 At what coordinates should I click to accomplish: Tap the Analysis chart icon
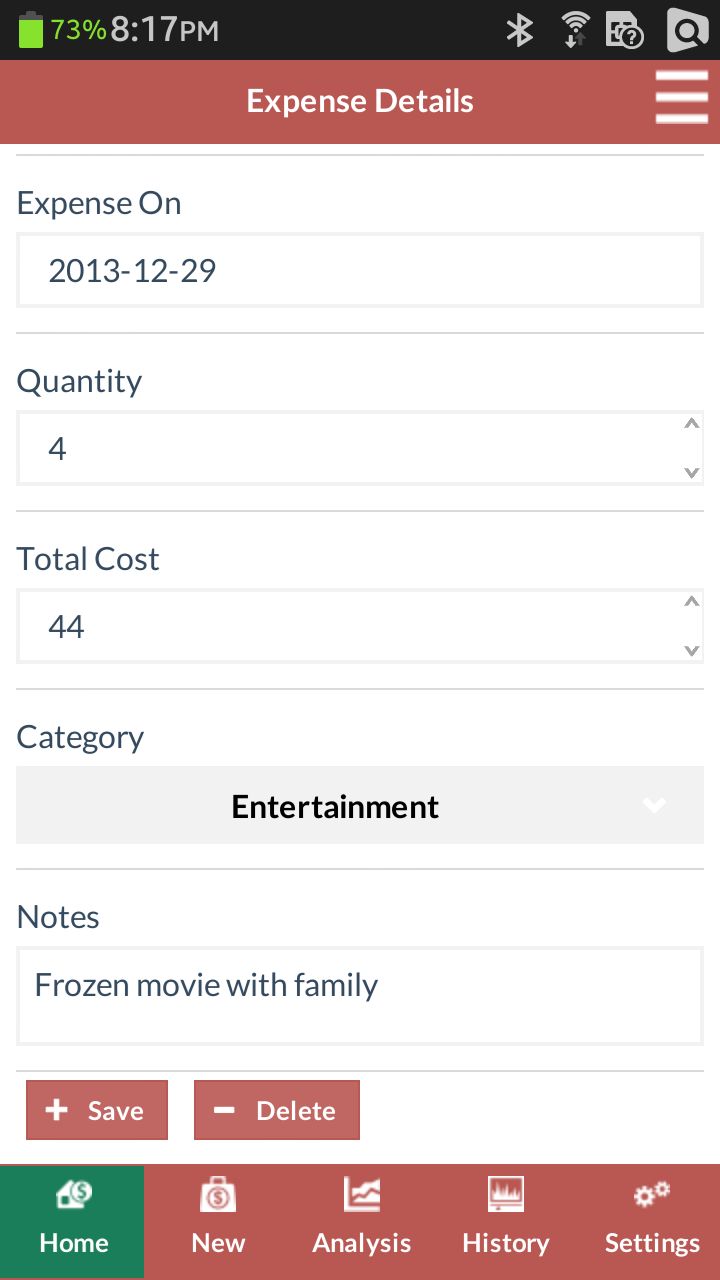pyautogui.click(x=362, y=1194)
